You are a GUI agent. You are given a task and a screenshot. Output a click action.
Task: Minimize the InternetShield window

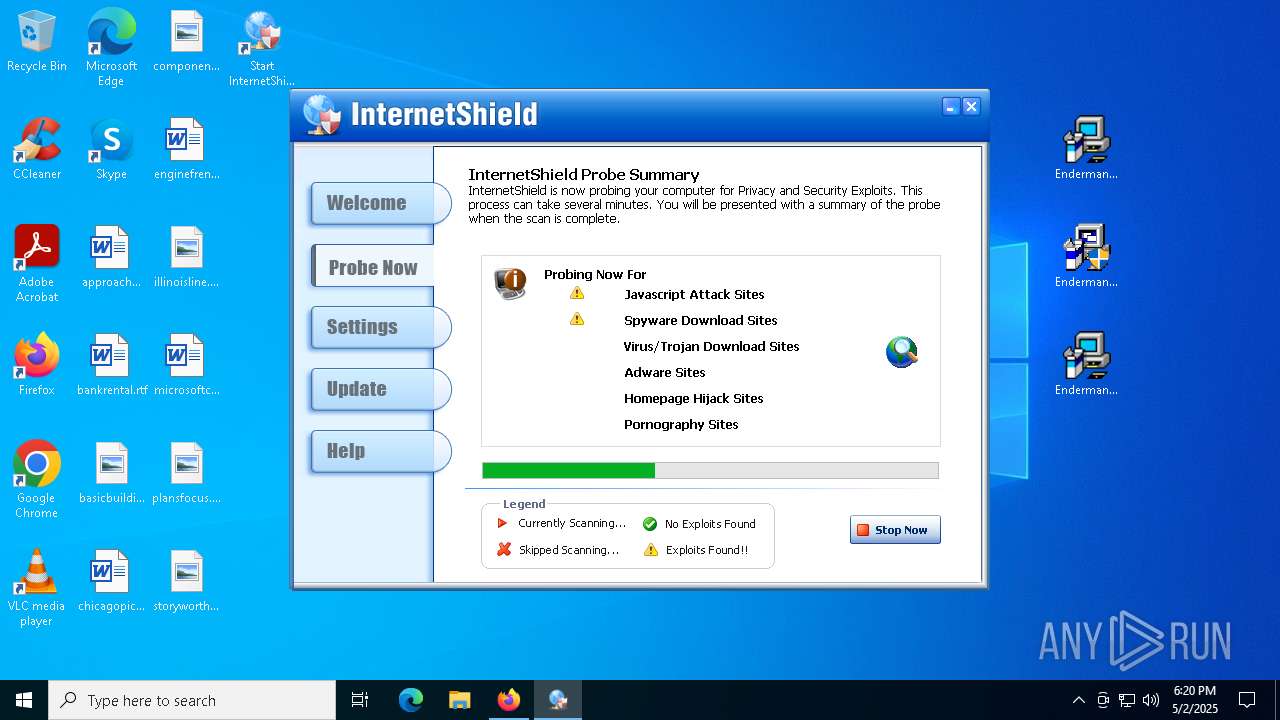click(951, 107)
